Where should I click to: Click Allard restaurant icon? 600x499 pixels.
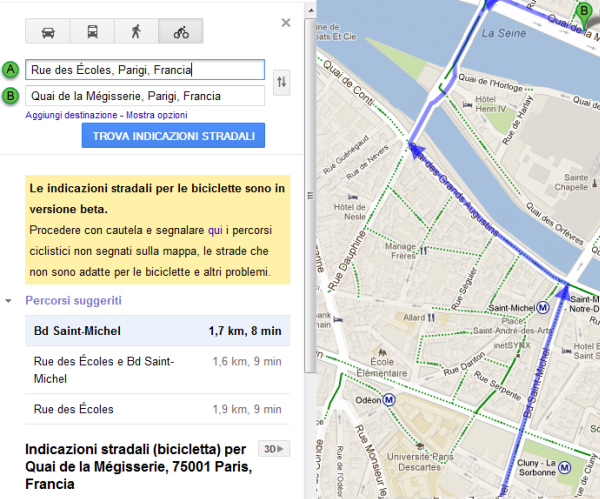(x=431, y=318)
